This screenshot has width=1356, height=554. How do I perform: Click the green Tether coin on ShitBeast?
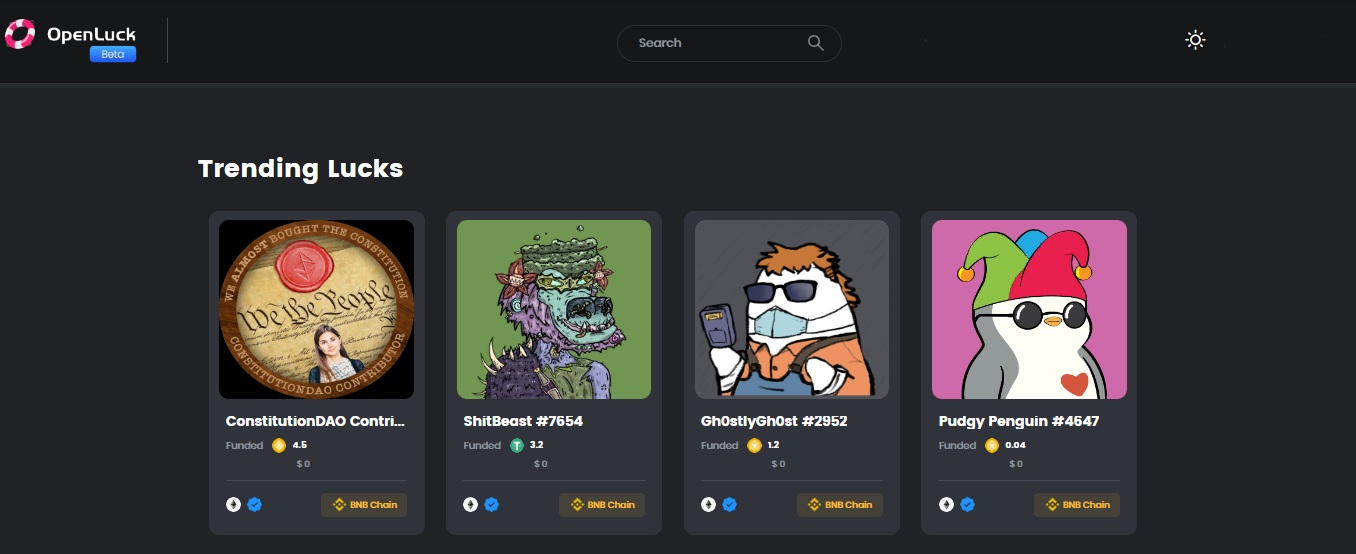coord(517,446)
